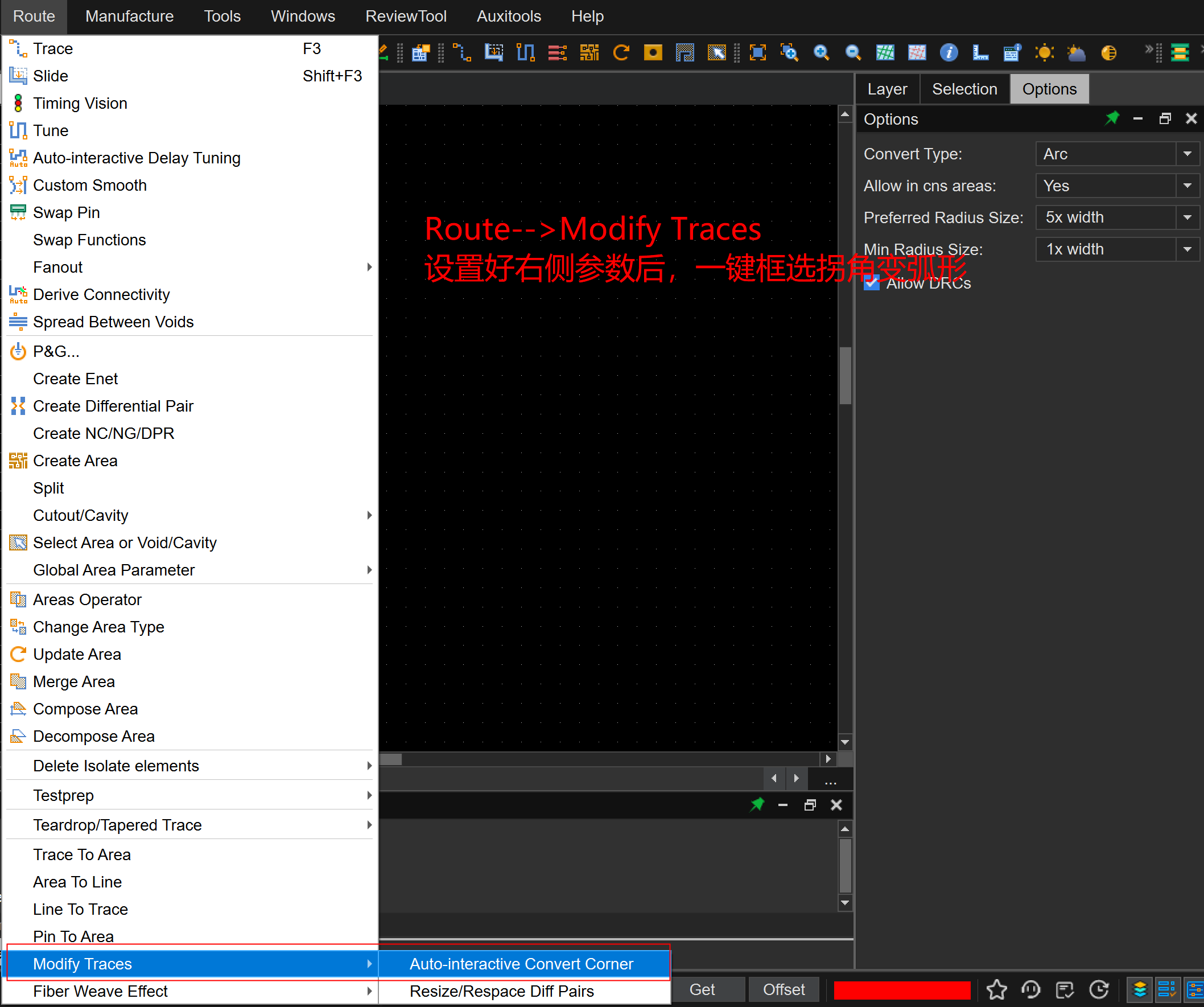
Task: Toggle the Allow DRCs checkbox
Action: (x=872, y=283)
